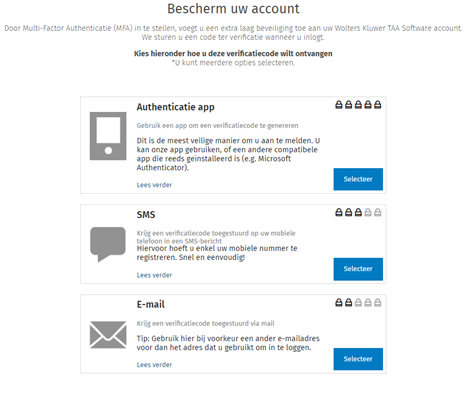
Task: Click the speech bubble SMS icon
Action: [108, 245]
